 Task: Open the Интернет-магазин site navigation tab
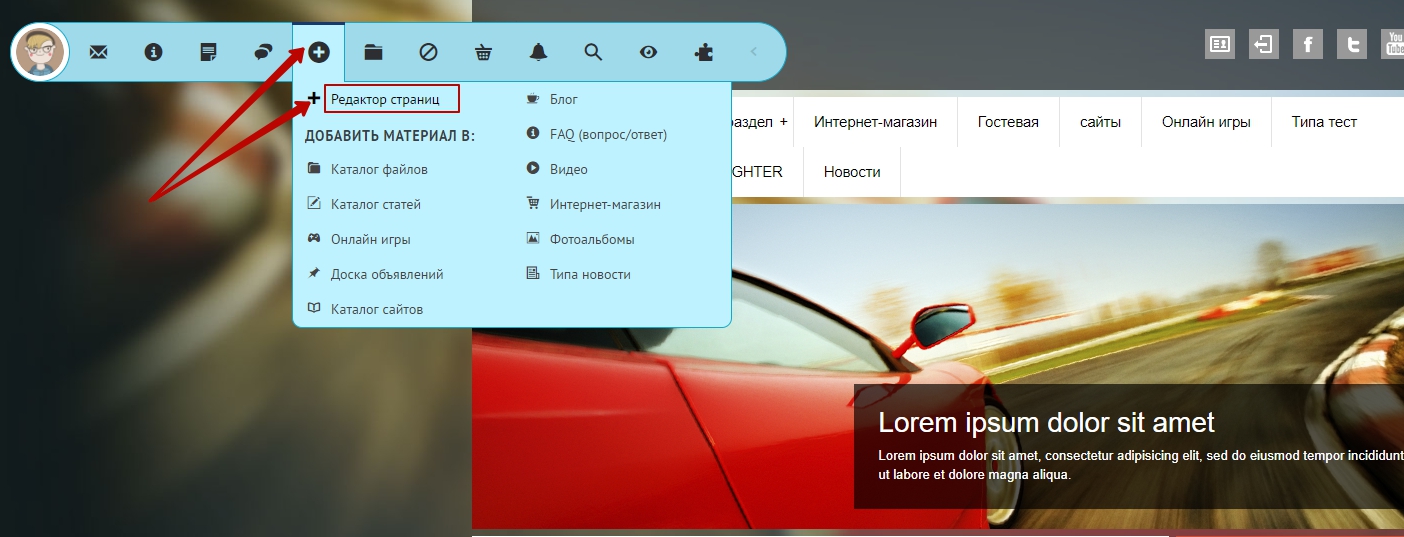(875, 122)
